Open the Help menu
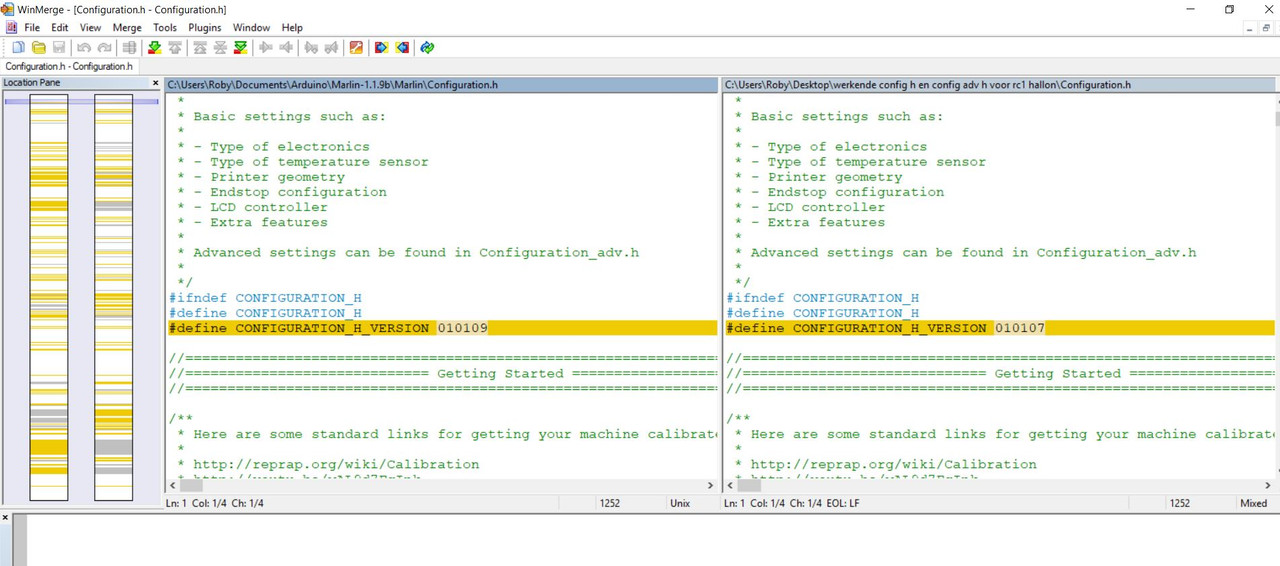The height and width of the screenshot is (566, 1280). (292, 27)
